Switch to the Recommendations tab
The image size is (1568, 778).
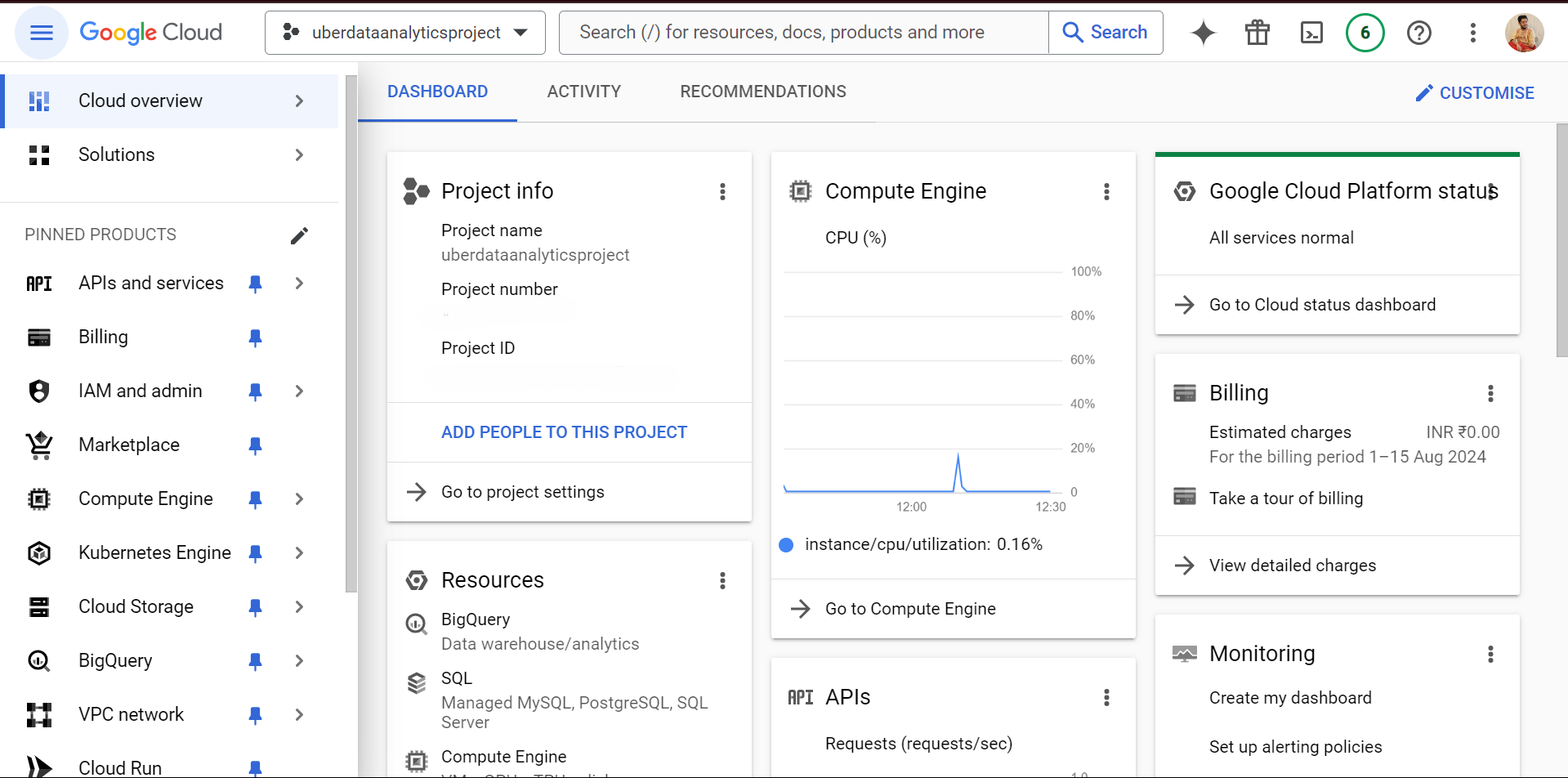pos(762,92)
